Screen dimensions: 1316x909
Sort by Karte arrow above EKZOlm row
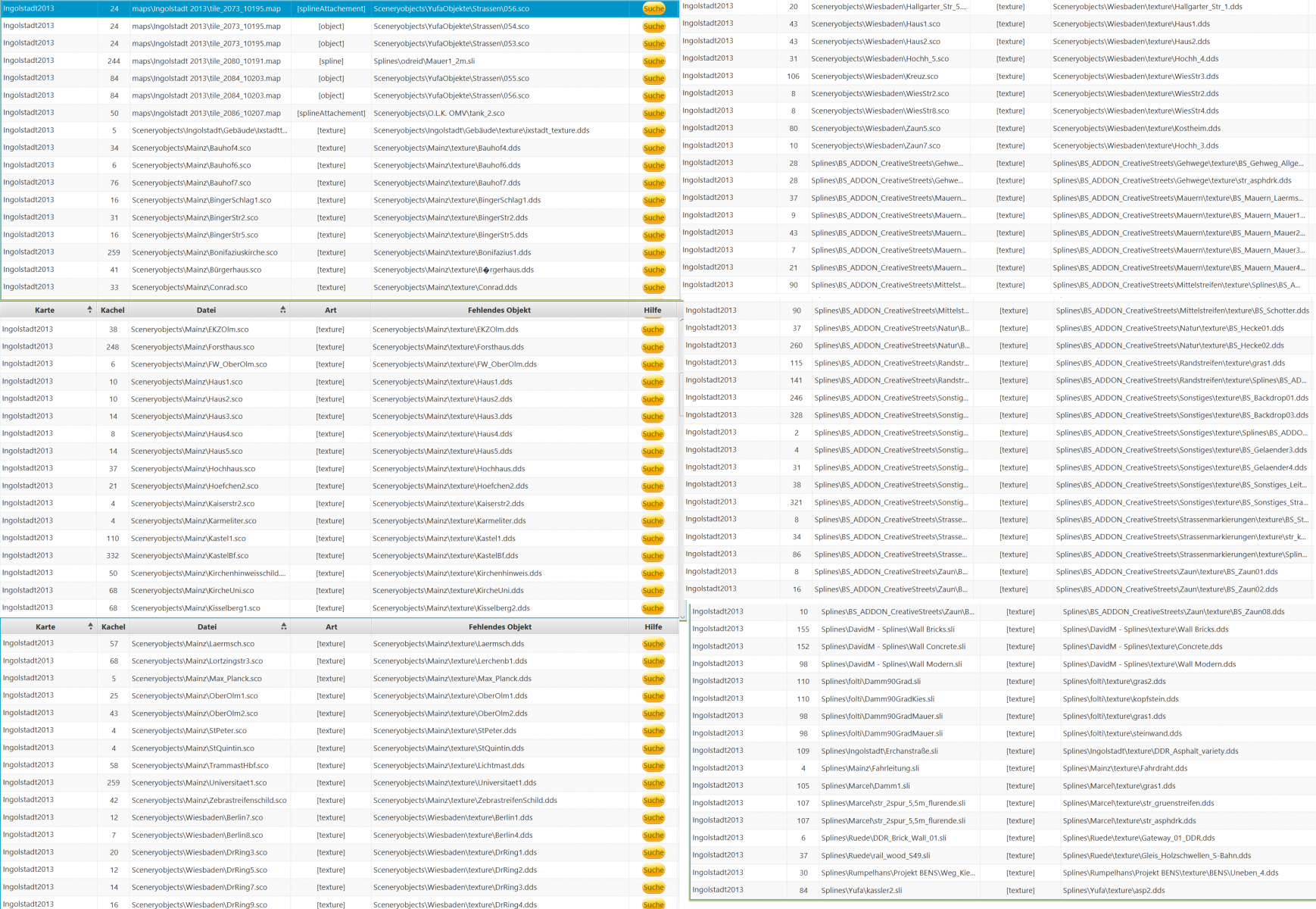(89, 310)
